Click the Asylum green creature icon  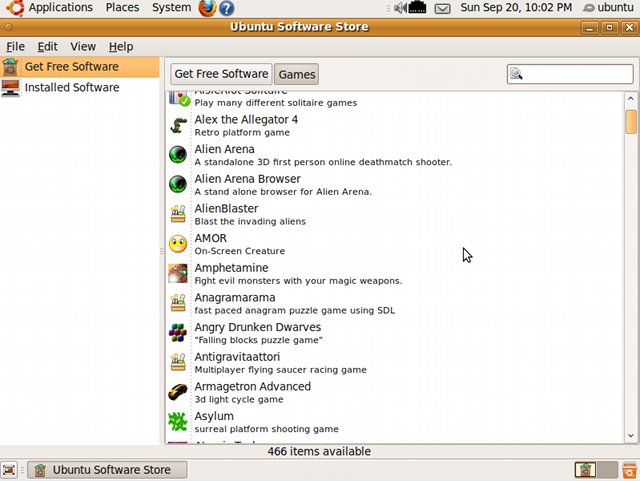tap(178, 422)
